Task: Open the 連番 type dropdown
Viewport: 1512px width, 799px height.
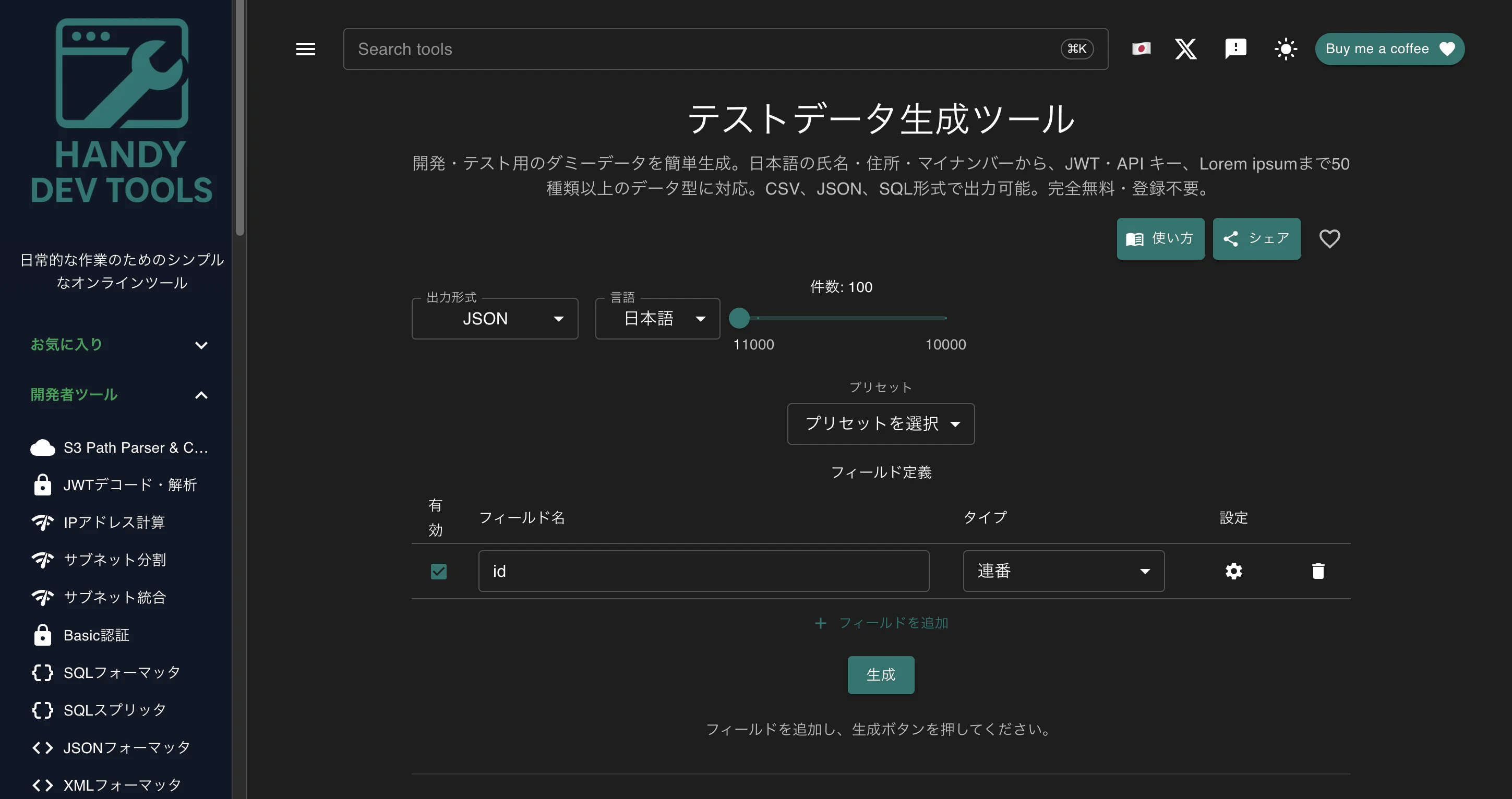Action: point(1063,572)
